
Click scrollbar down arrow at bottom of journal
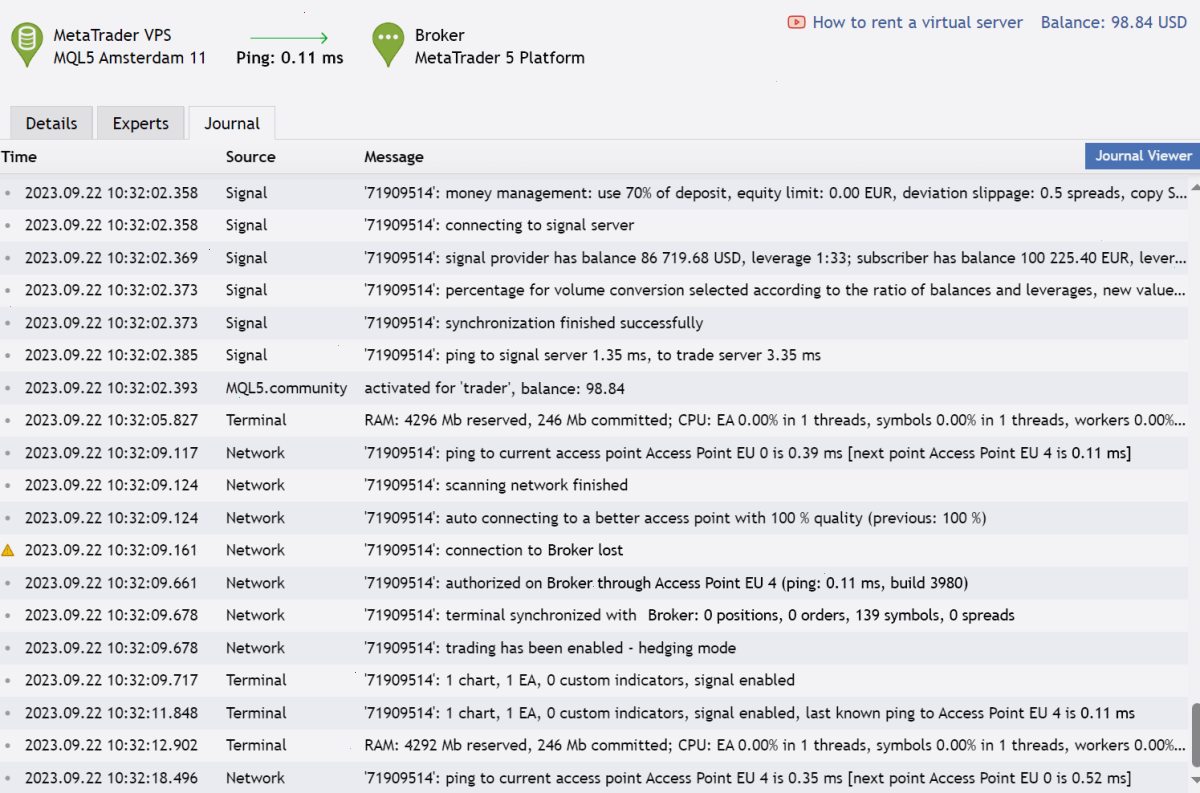(x=1193, y=778)
